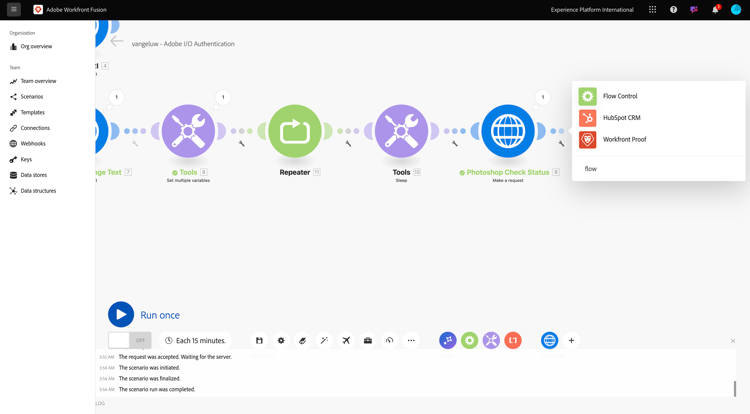This screenshot has height=414, width=750.
Task: Choose HubSpot CRM from the app search list
Action: 658,118
